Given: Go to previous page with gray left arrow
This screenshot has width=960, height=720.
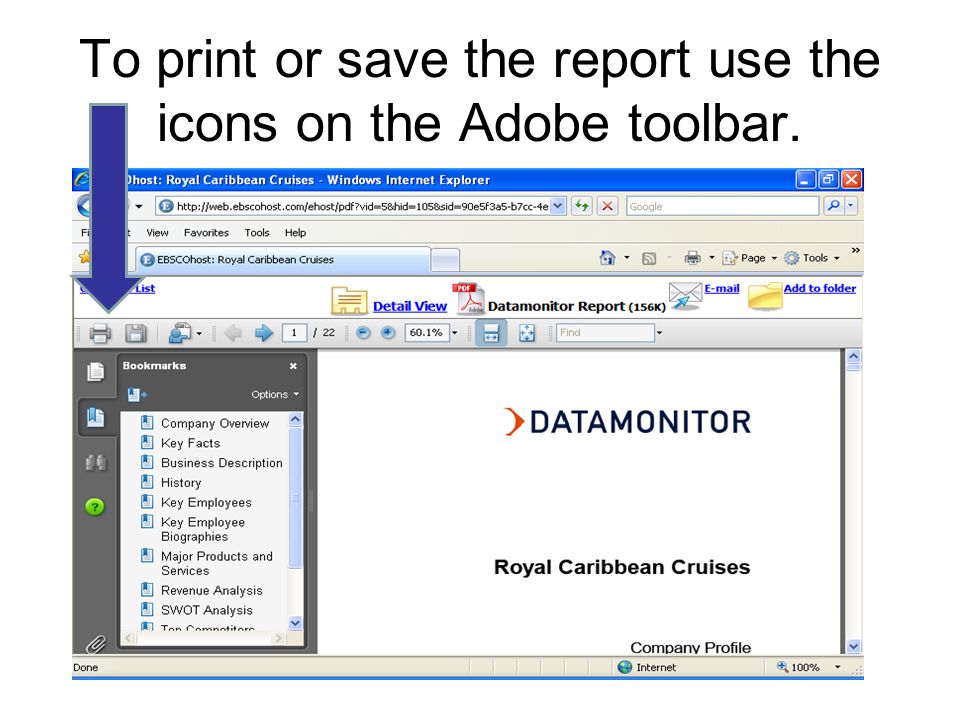Looking at the screenshot, I should click(x=233, y=333).
